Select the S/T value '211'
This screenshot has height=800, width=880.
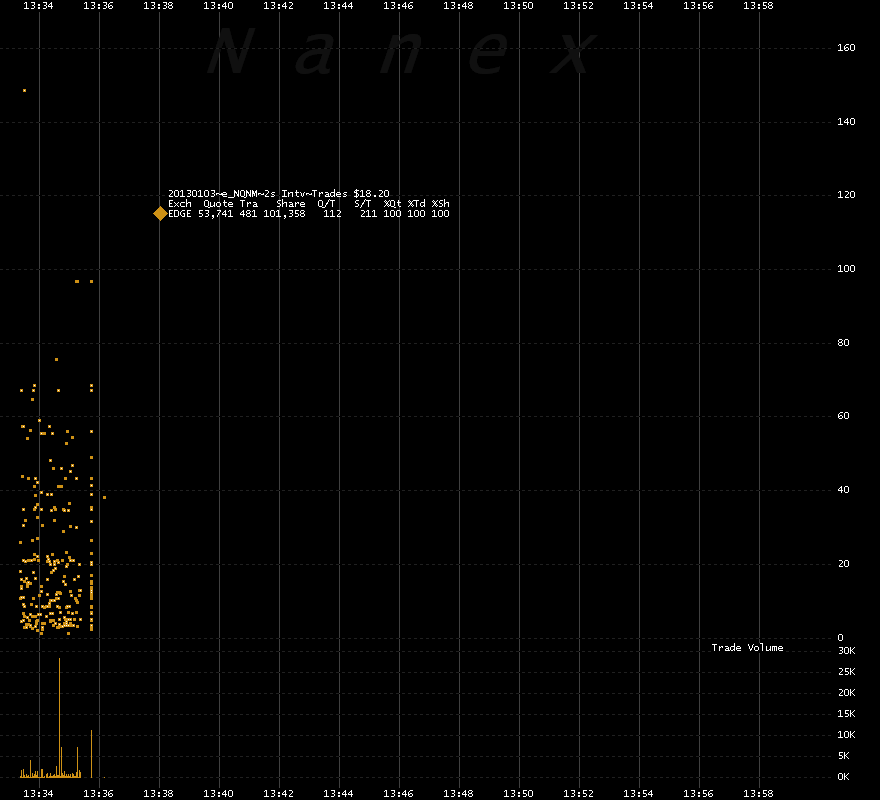(368, 214)
